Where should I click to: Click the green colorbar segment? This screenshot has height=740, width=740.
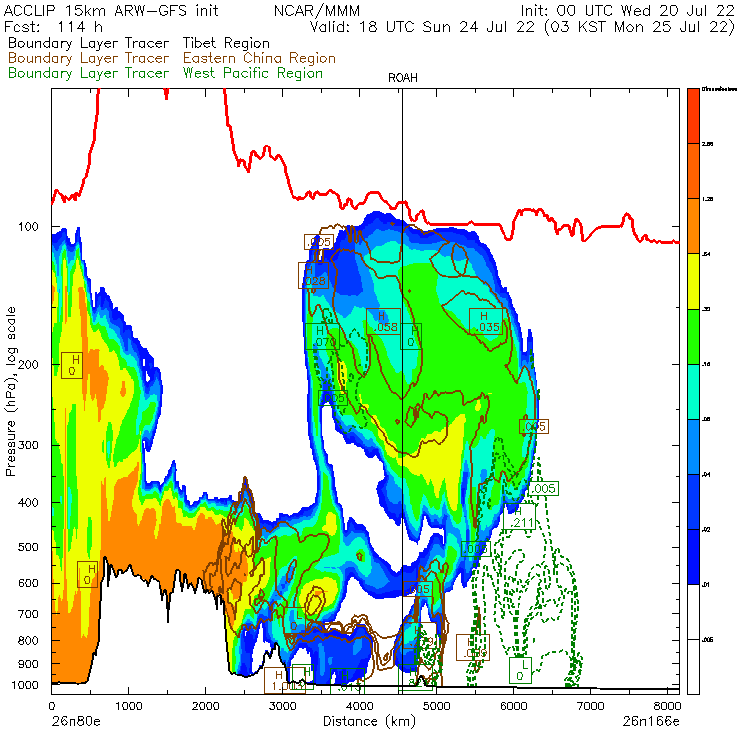[x=693, y=336]
